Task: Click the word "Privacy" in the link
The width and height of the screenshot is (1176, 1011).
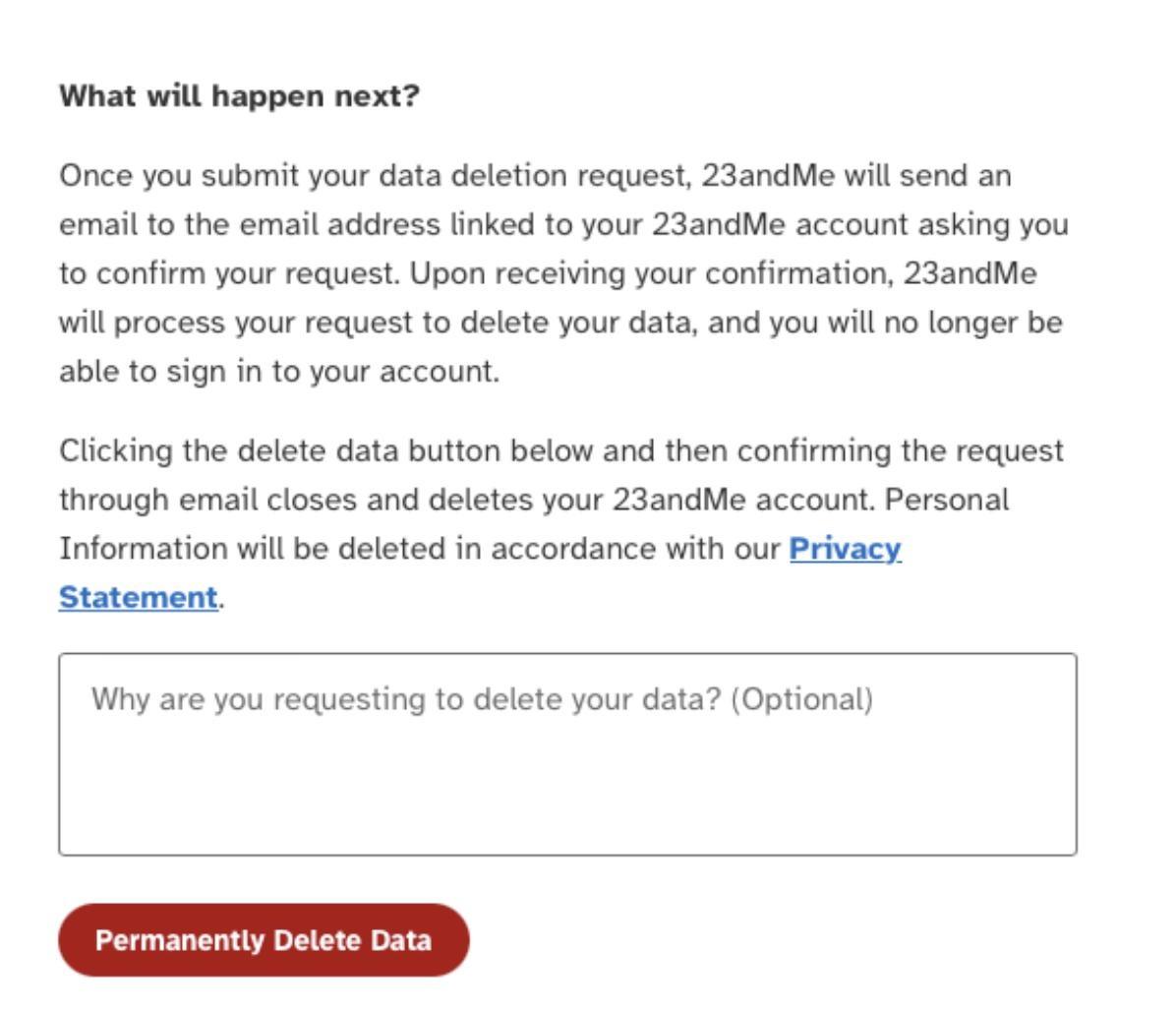Action: pos(845,549)
